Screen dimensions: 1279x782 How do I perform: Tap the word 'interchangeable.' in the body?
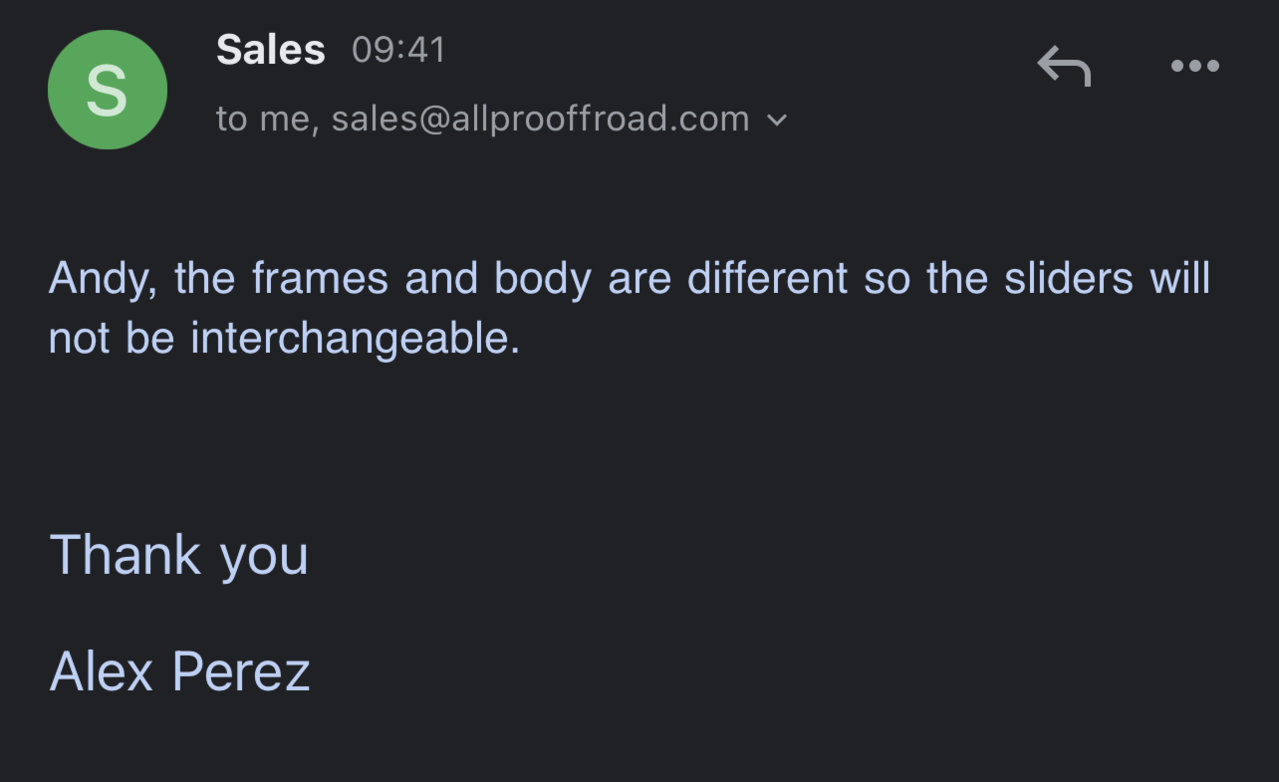(x=356, y=339)
